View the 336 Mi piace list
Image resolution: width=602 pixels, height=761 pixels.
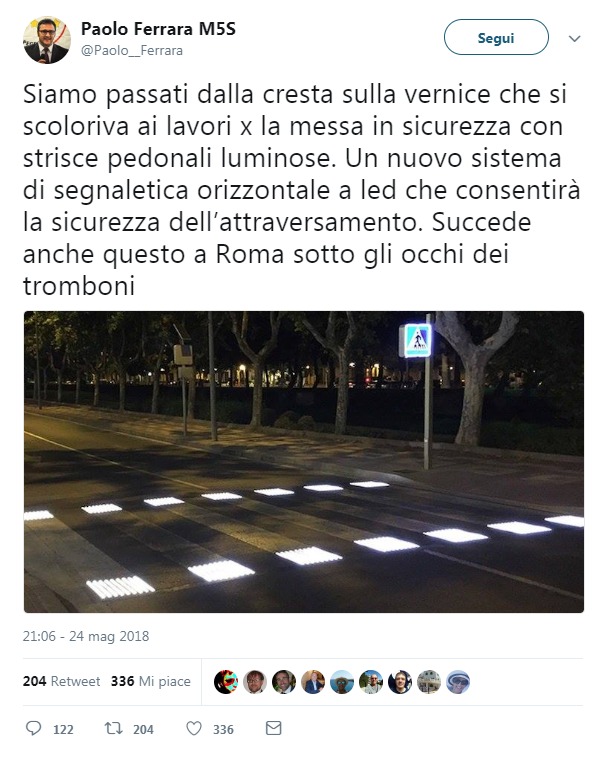pos(150,681)
